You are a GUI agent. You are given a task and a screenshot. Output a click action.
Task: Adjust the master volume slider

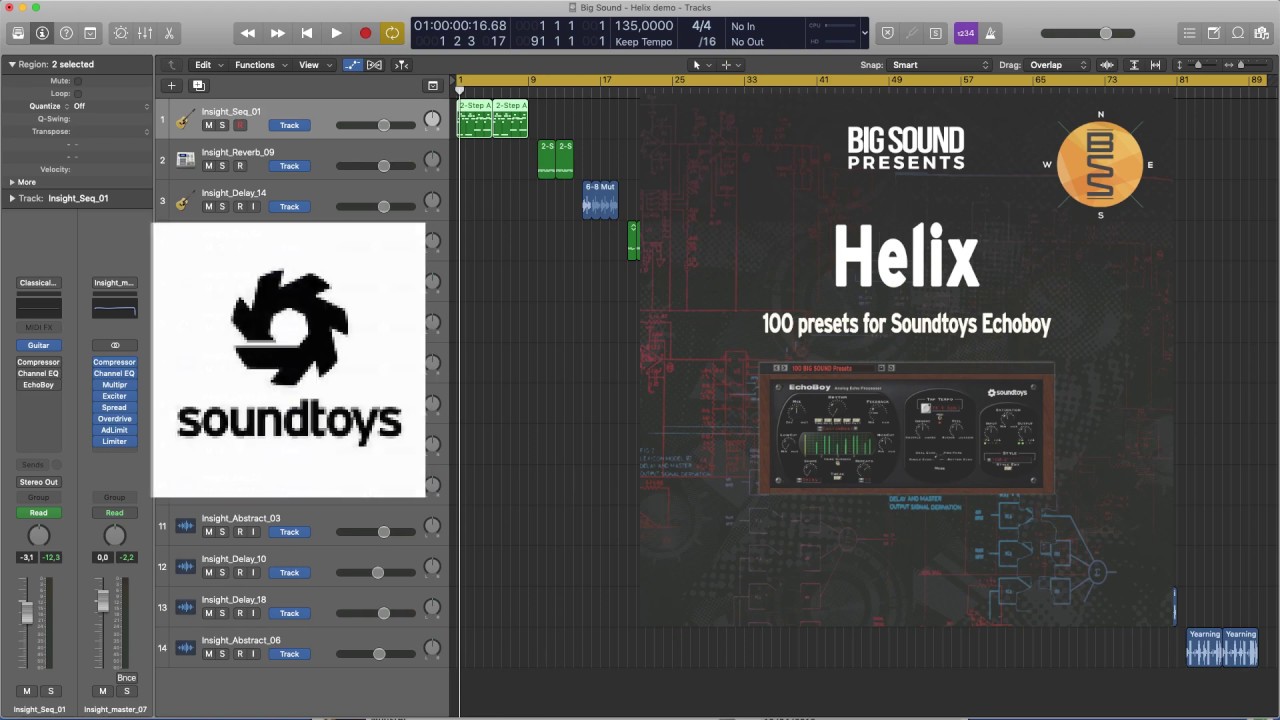pyautogui.click(x=1088, y=33)
